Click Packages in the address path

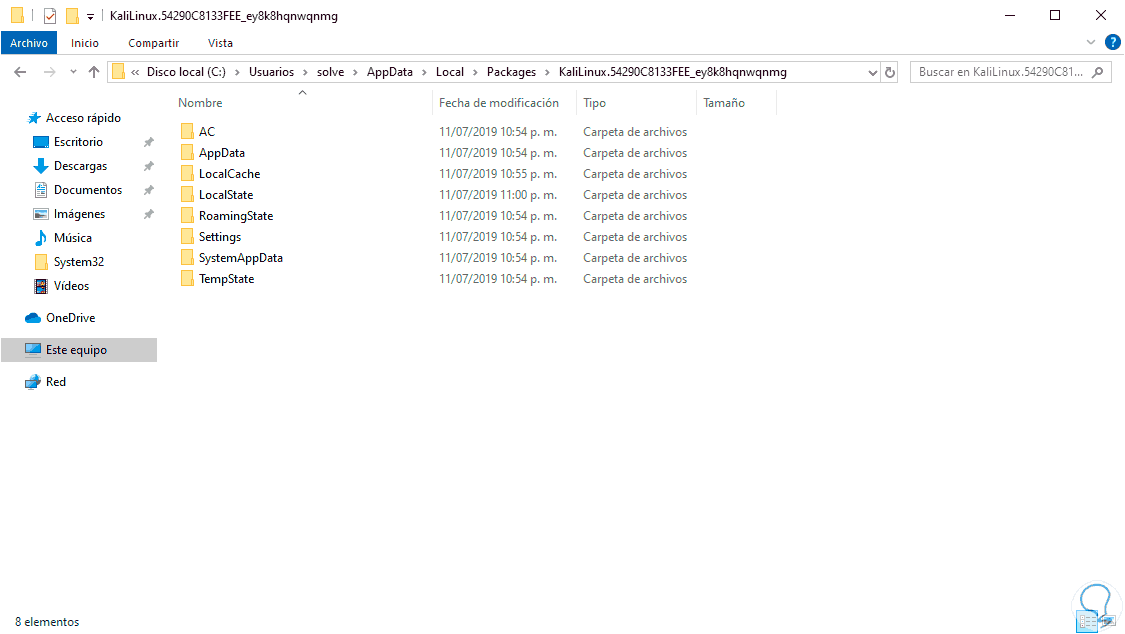tap(511, 72)
